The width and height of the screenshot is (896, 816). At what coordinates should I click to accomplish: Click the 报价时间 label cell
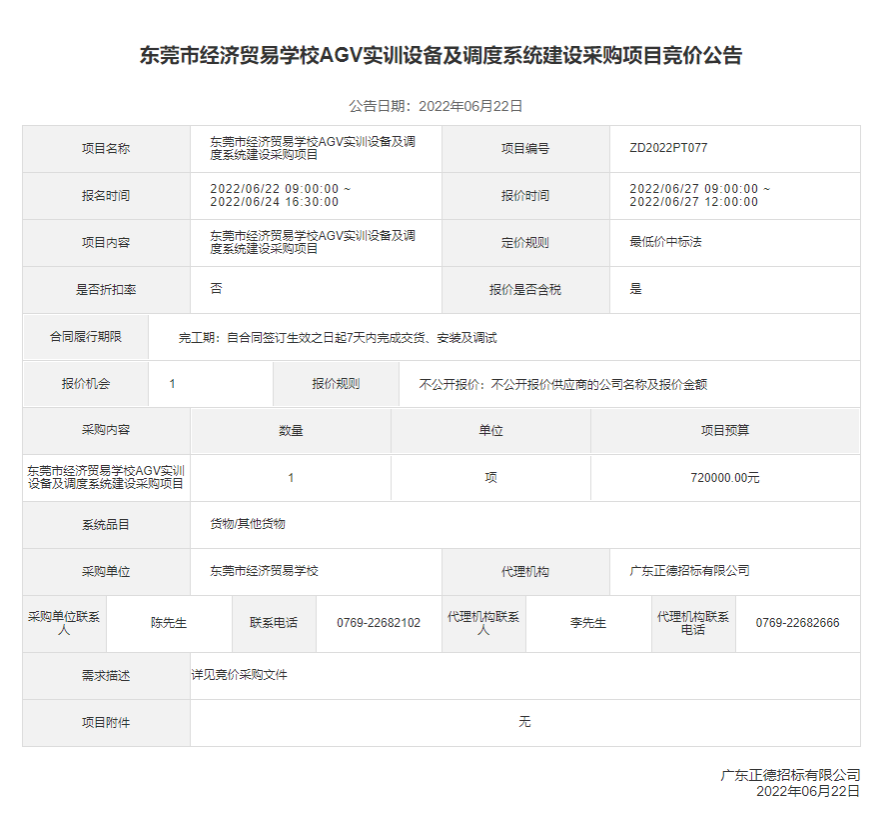click(525, 196)
